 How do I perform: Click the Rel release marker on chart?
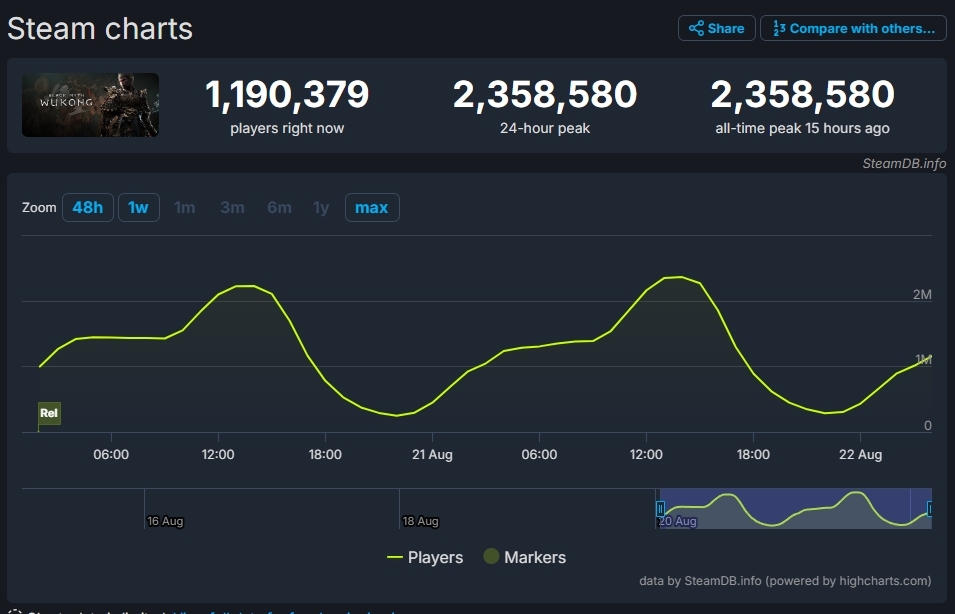pos(49,413)
